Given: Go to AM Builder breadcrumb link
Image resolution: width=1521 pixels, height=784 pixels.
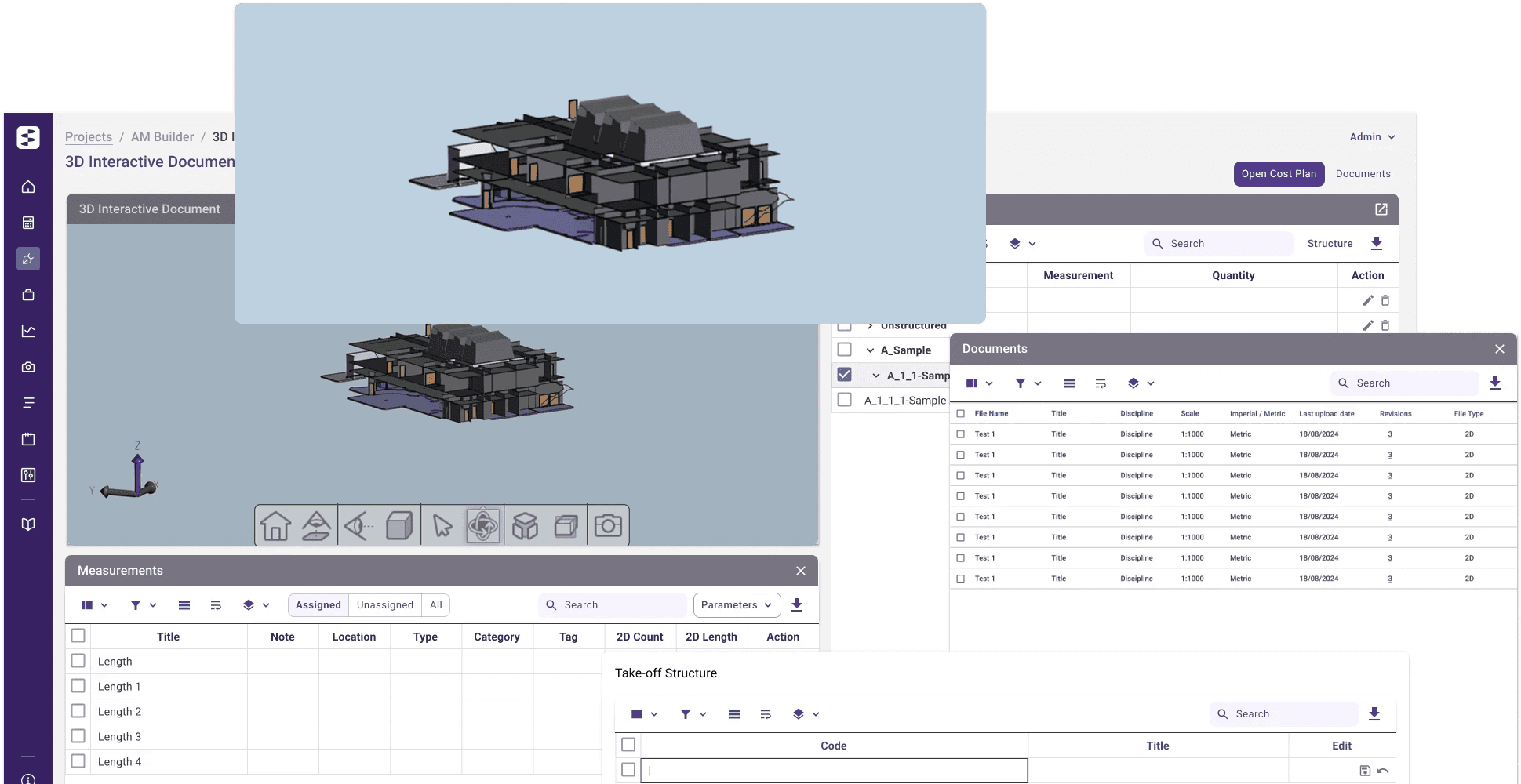Looking at the screenshot, I should coord(162,136).
